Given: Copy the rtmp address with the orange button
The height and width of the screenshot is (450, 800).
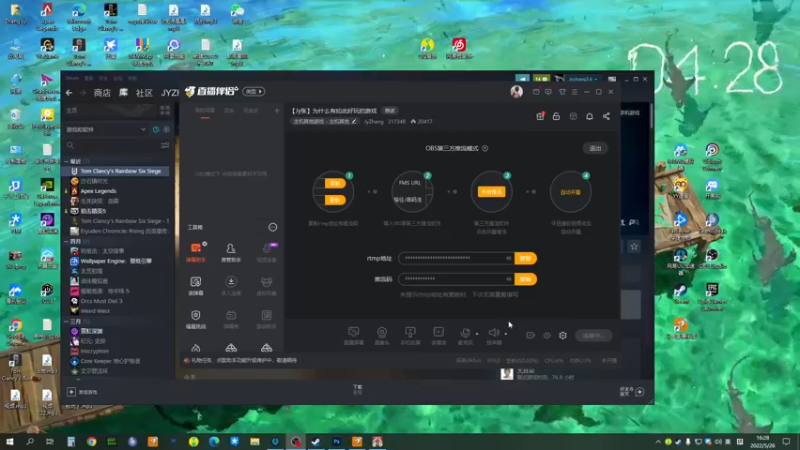Looking at the screenshot, I should 526,258.
